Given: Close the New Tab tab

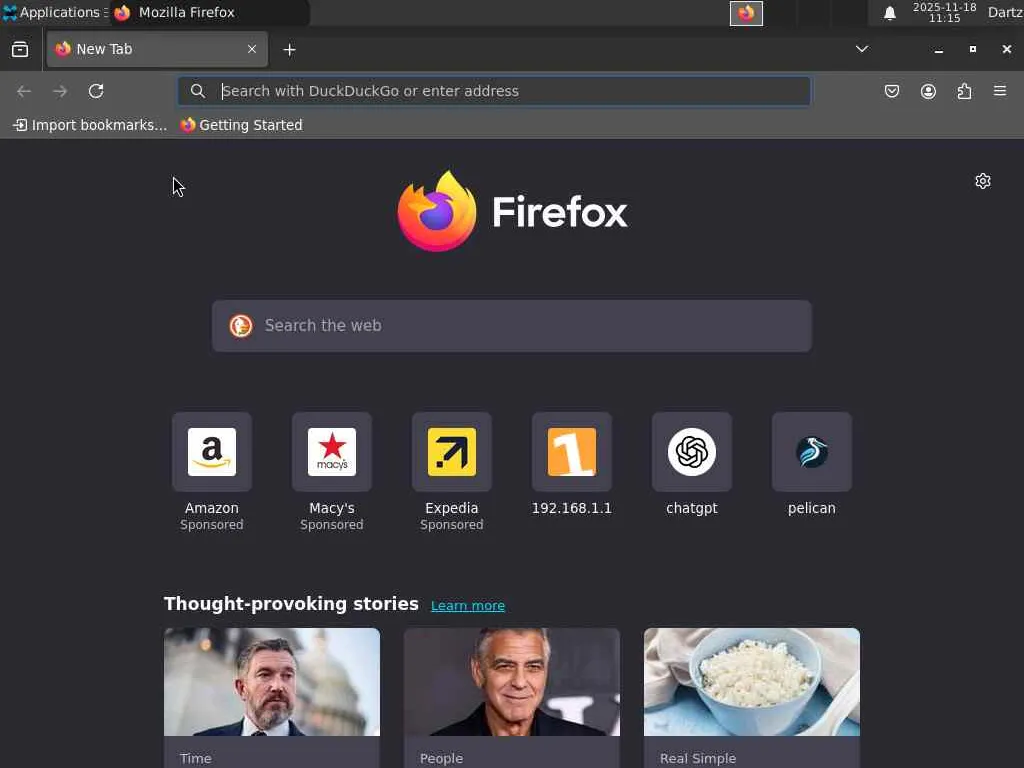Looking at the screenshot, I should 251,49.
